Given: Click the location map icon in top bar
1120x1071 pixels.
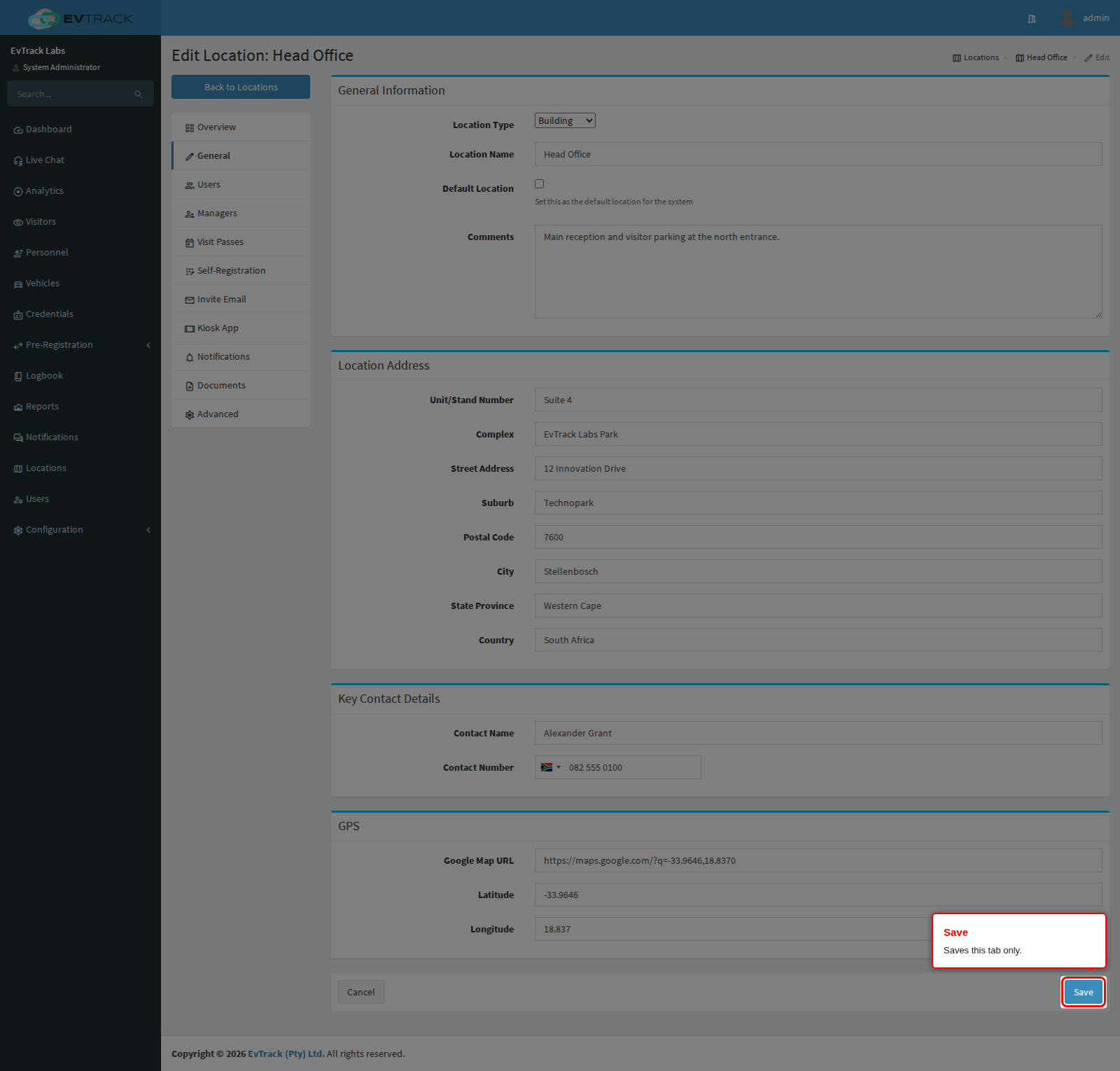Looking at the screenshot, I should (1032, 19).
